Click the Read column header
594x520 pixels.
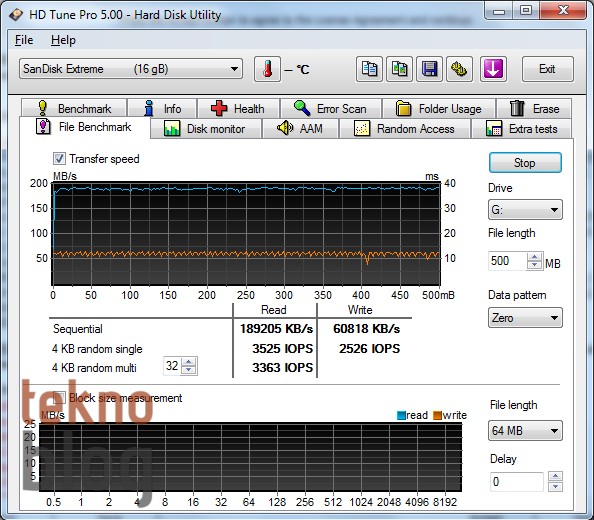(x=274, y=310)
